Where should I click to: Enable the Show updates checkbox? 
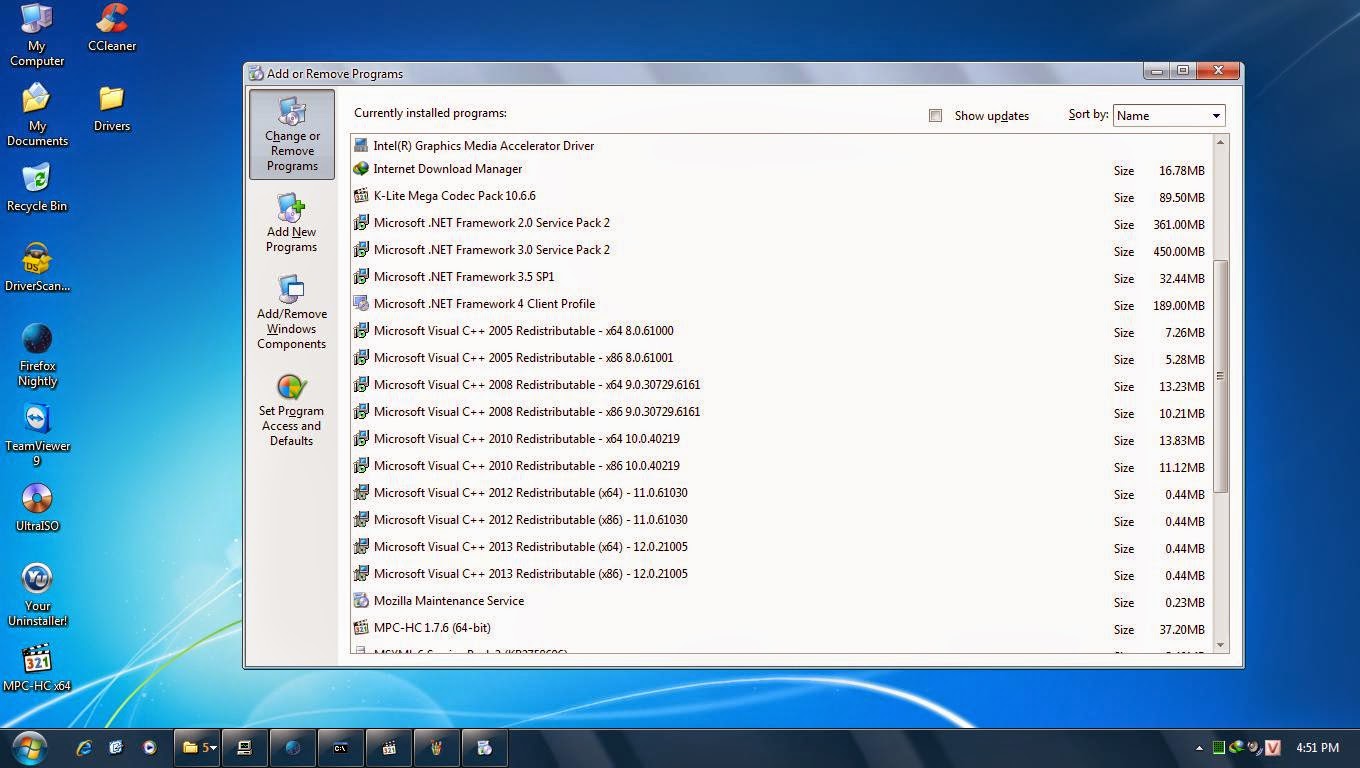coord(935,116)
